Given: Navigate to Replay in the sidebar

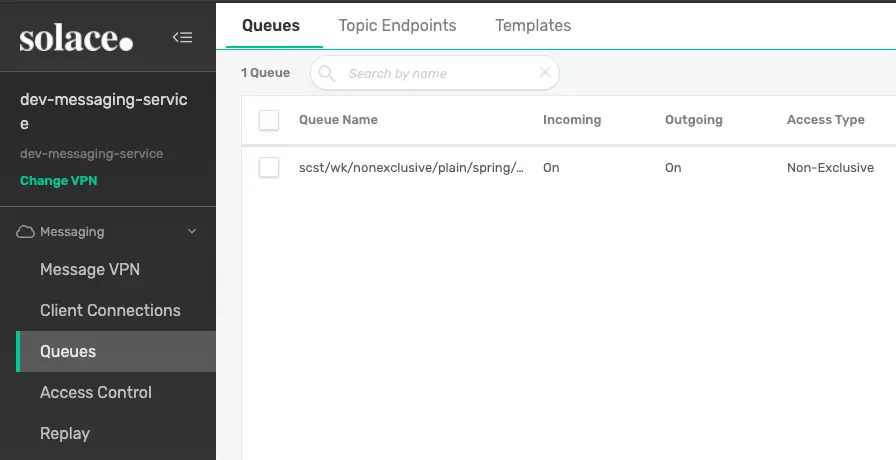Looking at the screenshot, I should tap(65, 434).
